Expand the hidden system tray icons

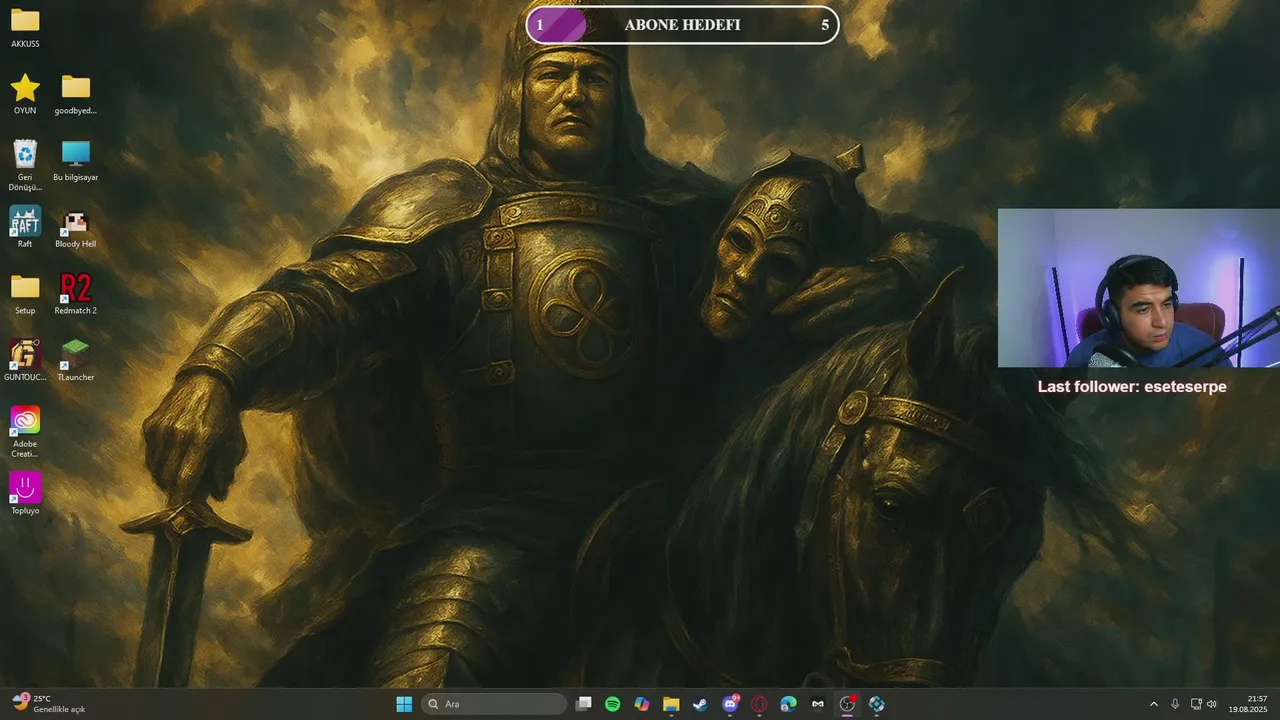[x=1153, y=704]
